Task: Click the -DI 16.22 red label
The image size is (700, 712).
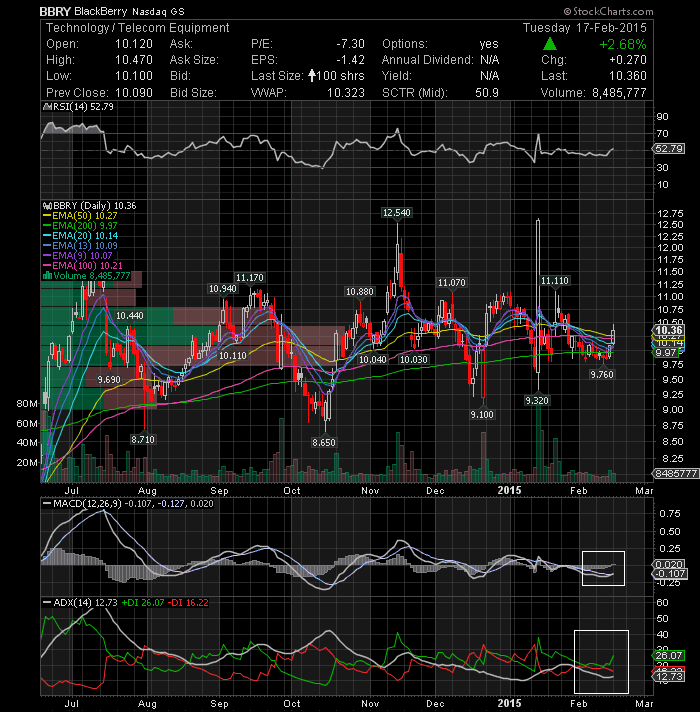Action: pyautogui.click(x=188, y=603)
